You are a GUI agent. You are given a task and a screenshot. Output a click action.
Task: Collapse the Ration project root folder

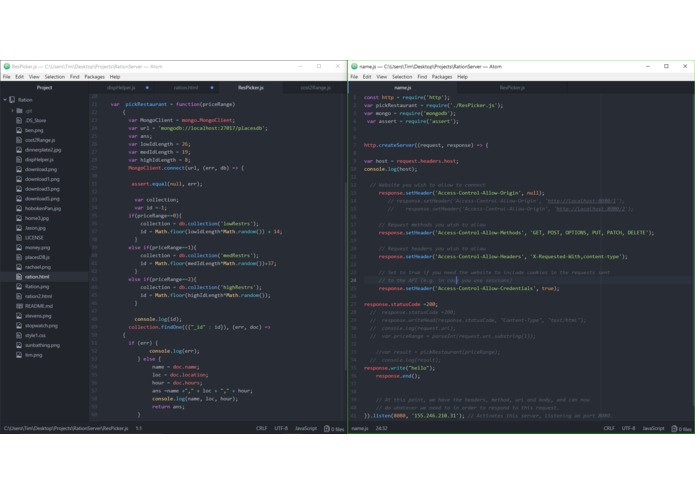[x=5, y=100]
